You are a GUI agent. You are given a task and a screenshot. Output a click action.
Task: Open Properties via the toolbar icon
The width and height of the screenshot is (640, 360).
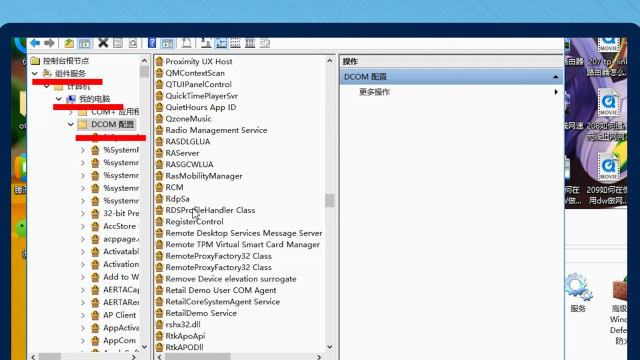point(118,43)
